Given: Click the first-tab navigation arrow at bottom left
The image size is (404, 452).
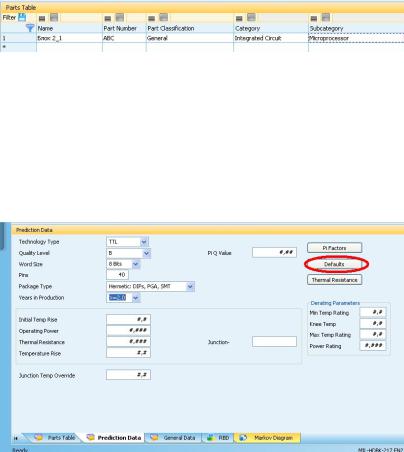Looking at the screenshot, I should tap(16, 438).
